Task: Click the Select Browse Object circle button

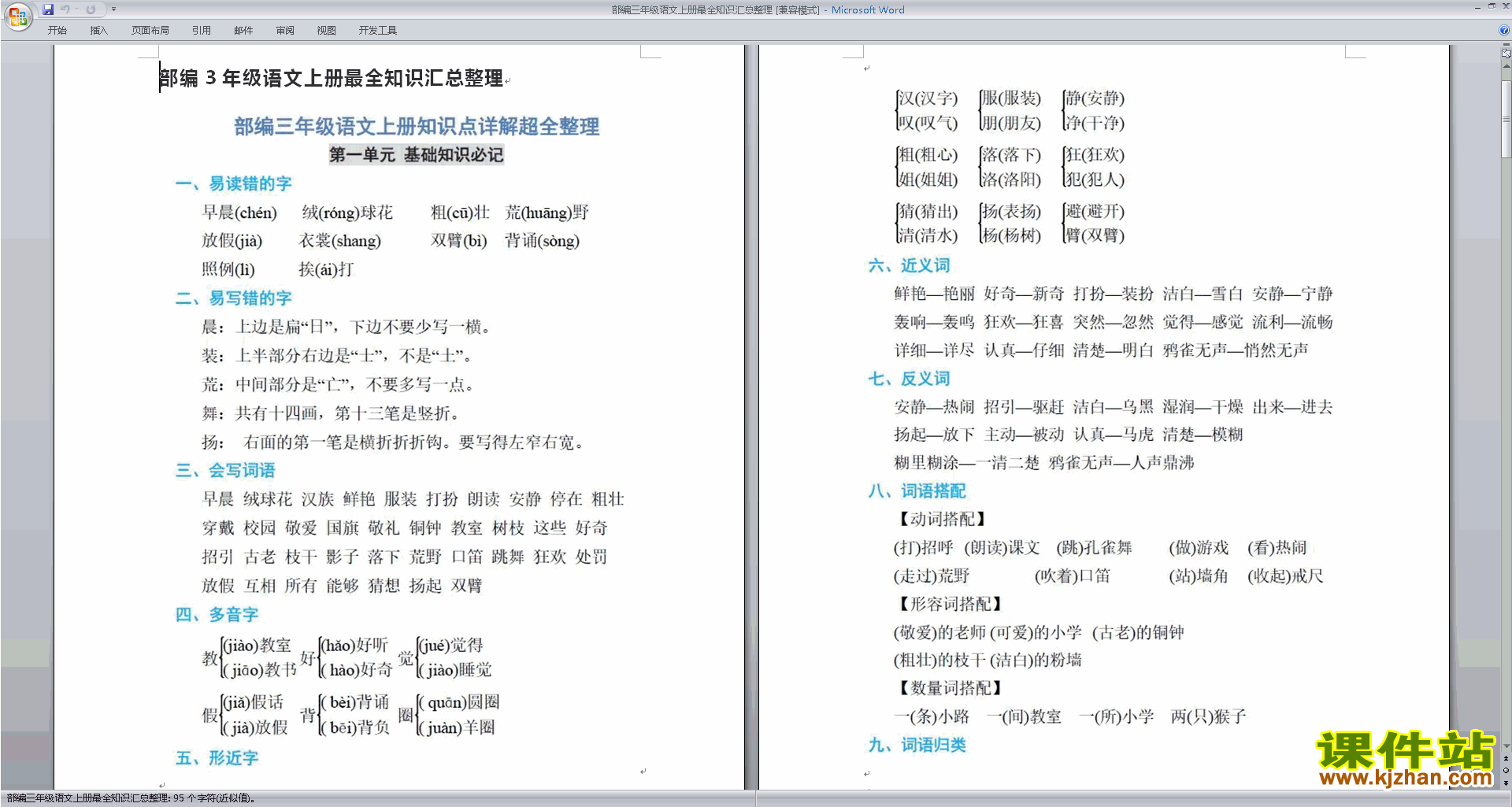Action: [x=1506, y=770]
